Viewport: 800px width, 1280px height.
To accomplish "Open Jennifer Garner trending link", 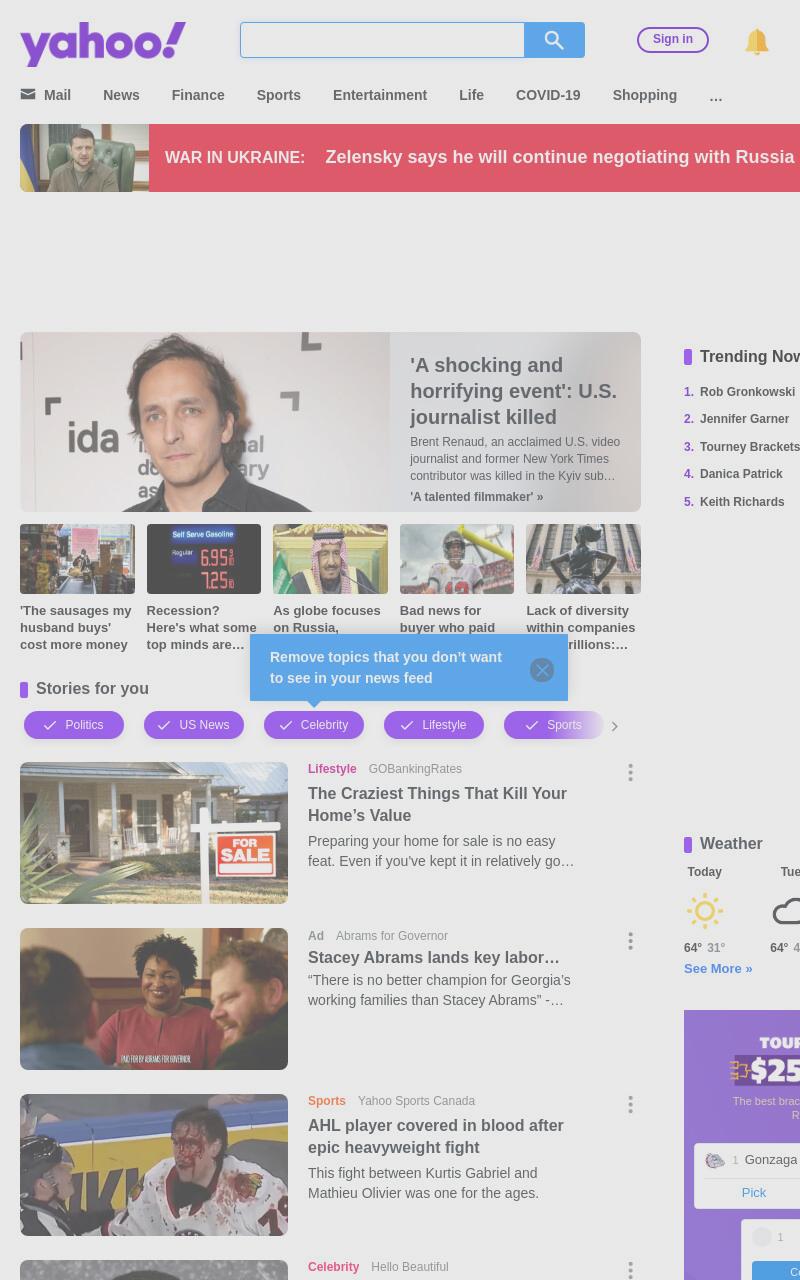I will point(744,419).
